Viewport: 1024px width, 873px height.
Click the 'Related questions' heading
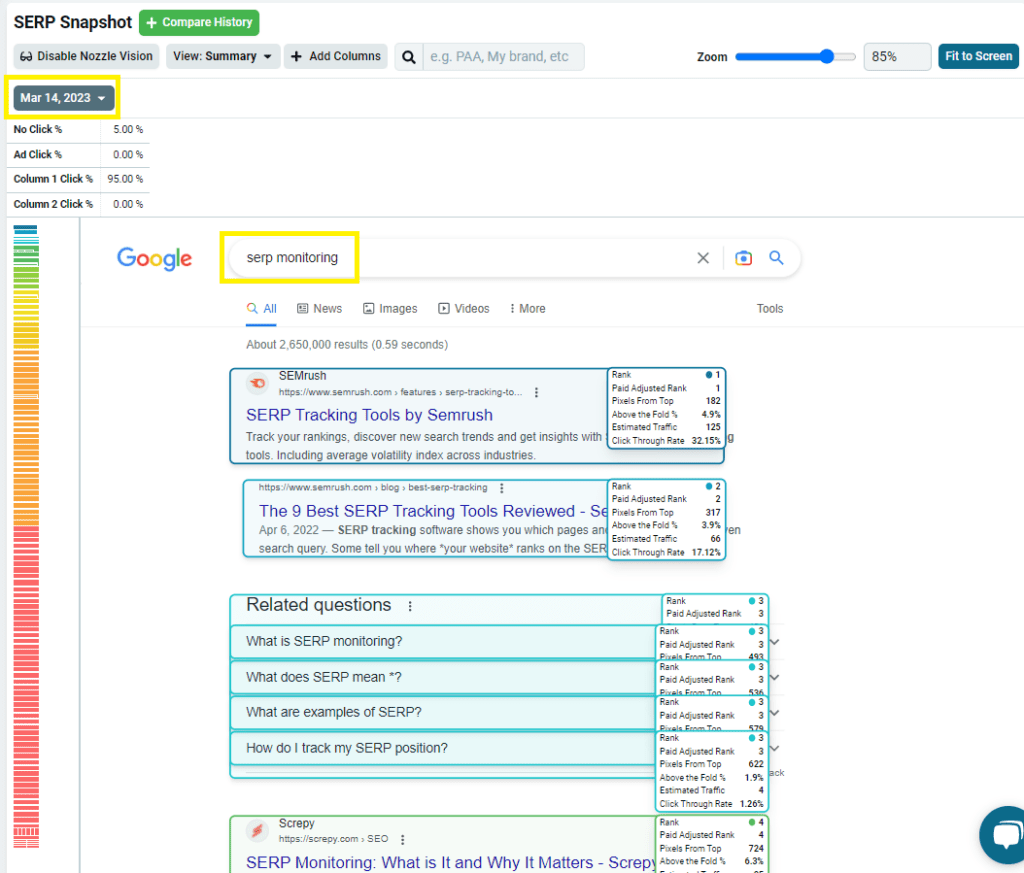click(319, 605)
